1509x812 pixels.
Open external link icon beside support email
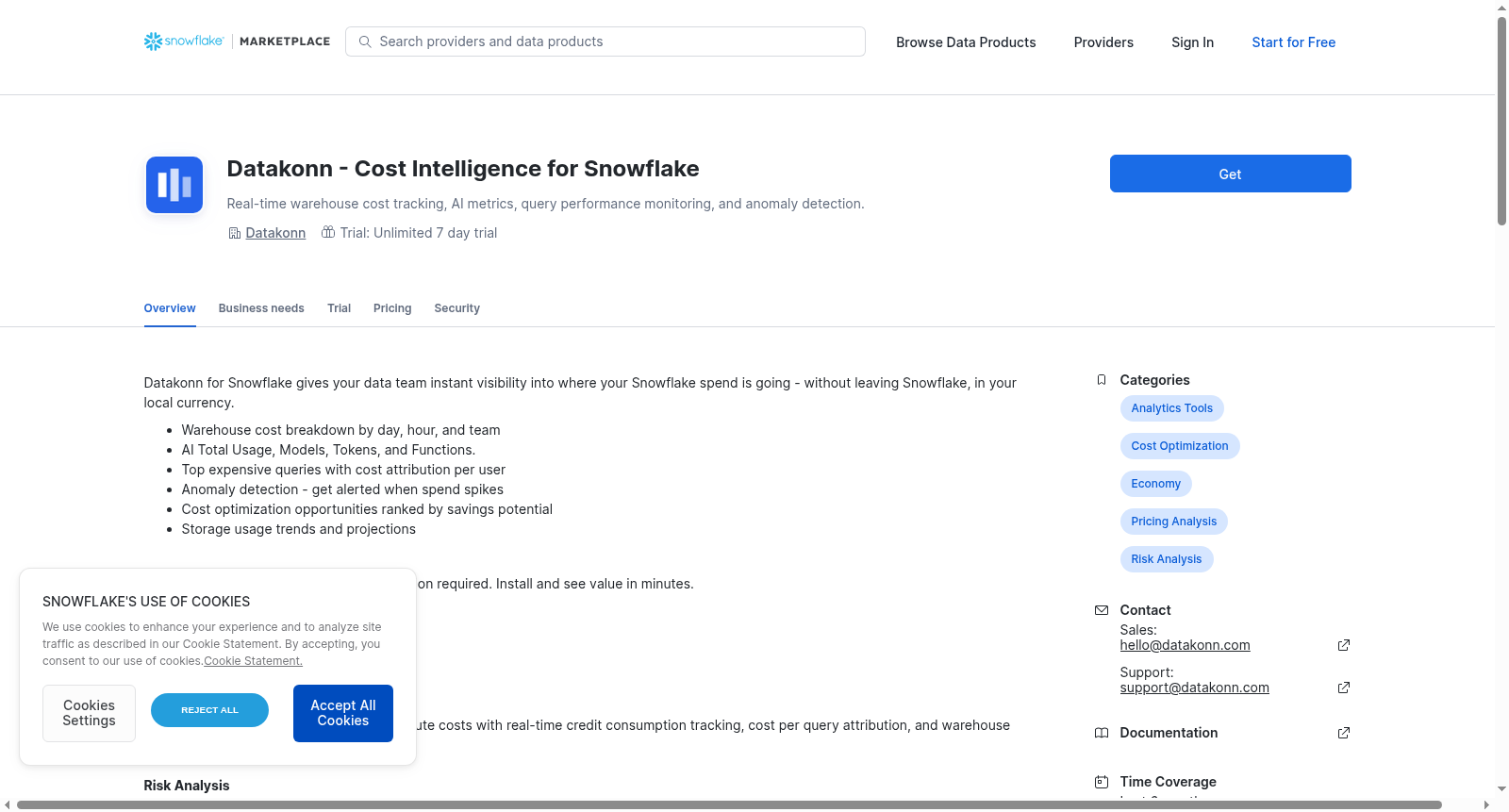[x=1344, y=688]
